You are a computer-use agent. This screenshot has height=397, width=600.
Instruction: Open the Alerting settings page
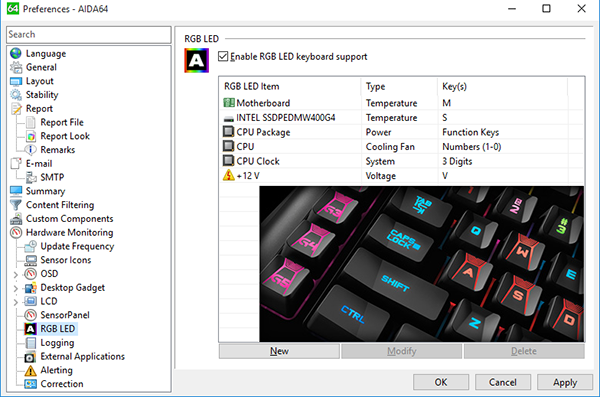[x=57, y=370]
